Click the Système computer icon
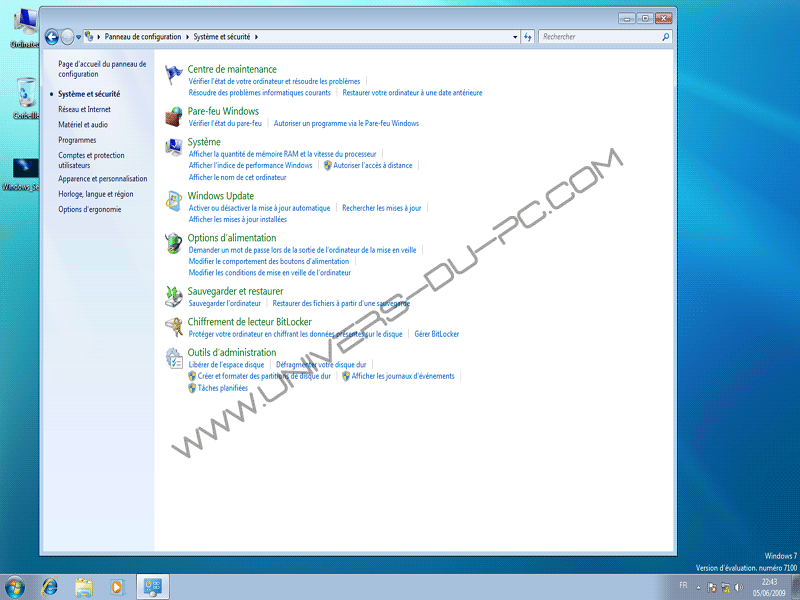The image size is (800, 600). tap(173, 147)
